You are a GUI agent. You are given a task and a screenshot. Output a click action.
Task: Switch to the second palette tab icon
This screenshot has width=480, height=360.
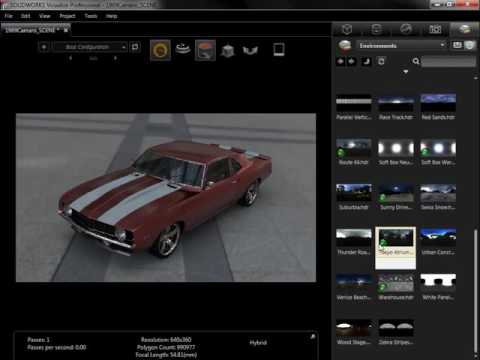[x=376, y=29]
